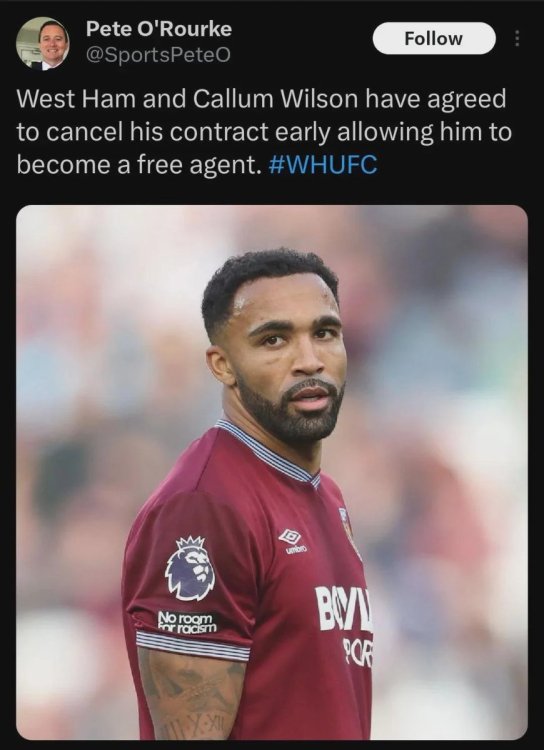Click the Premier League lion sleeve badge

tap(190, 568)
